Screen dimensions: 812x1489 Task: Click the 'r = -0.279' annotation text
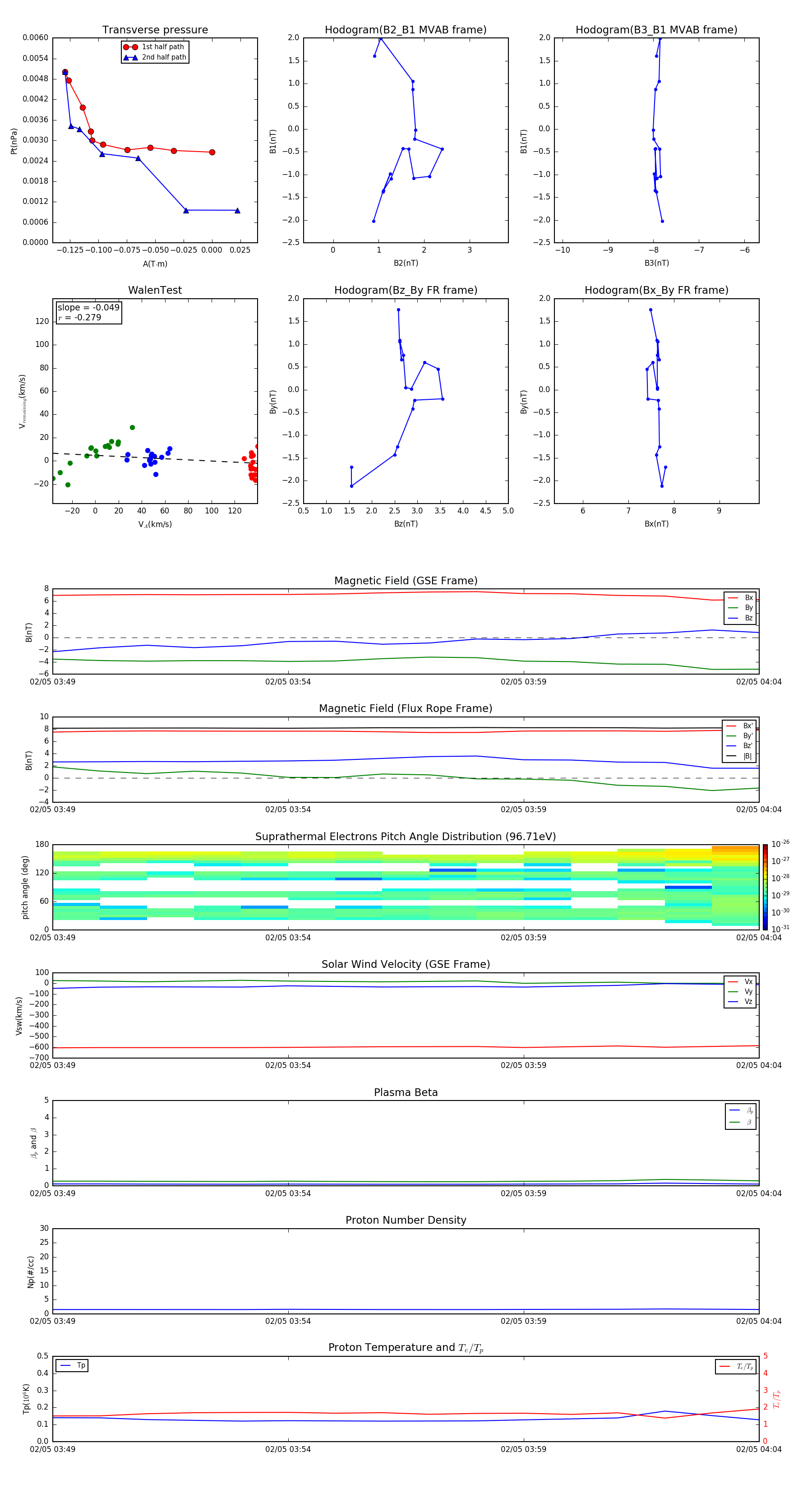click(x=80, y=317)
